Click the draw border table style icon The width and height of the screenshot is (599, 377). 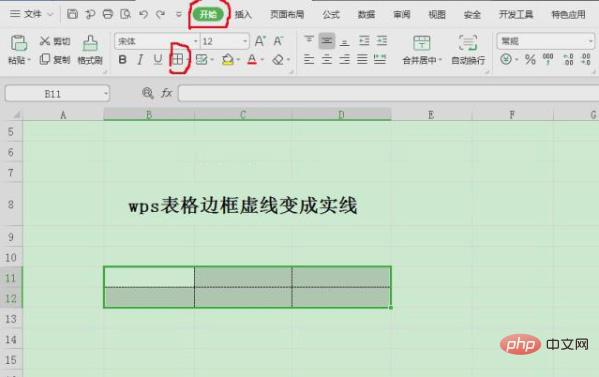click(201, 59)
